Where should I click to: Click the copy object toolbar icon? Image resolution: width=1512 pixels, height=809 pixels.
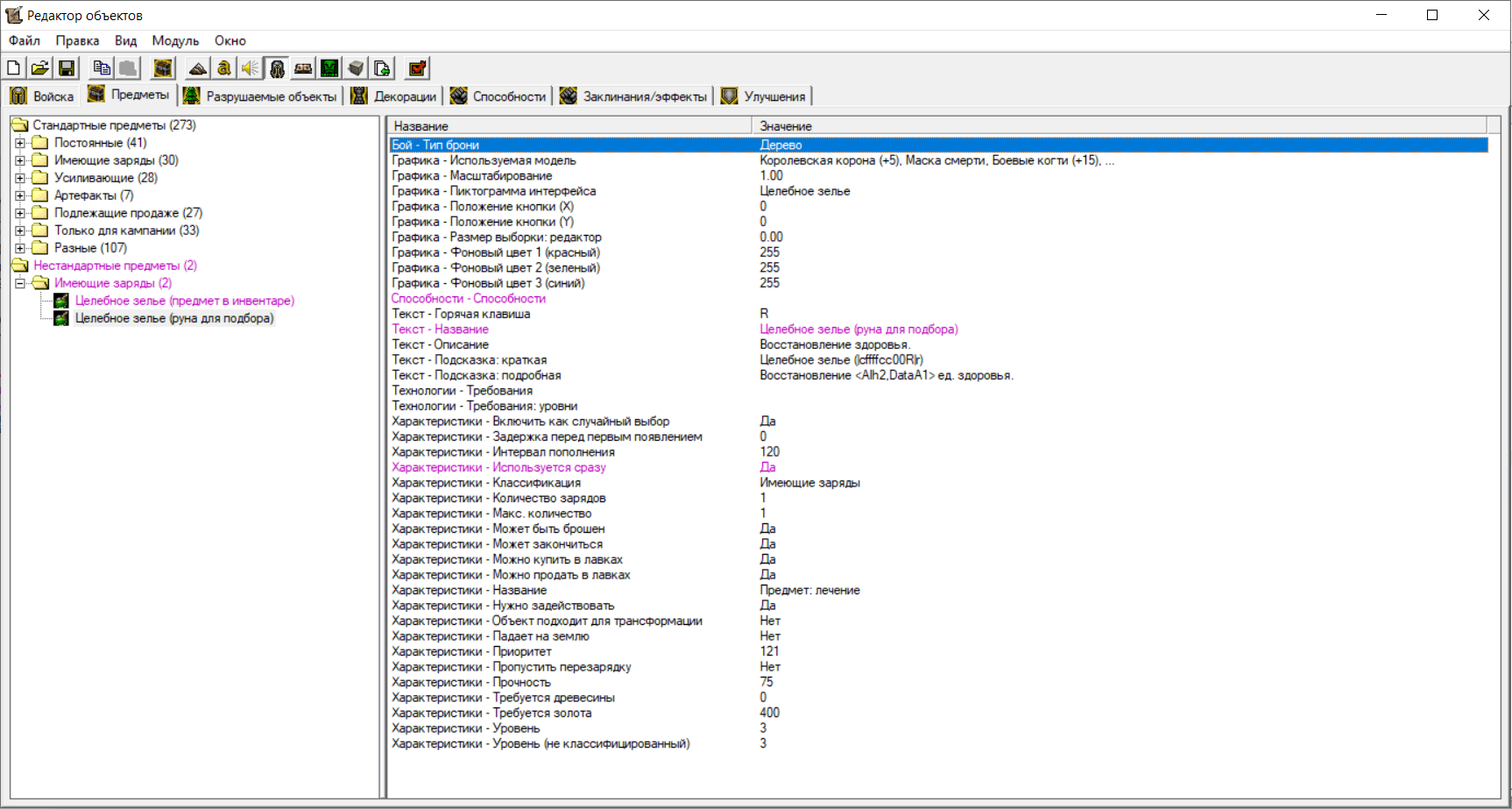click(x=102, y=68)
